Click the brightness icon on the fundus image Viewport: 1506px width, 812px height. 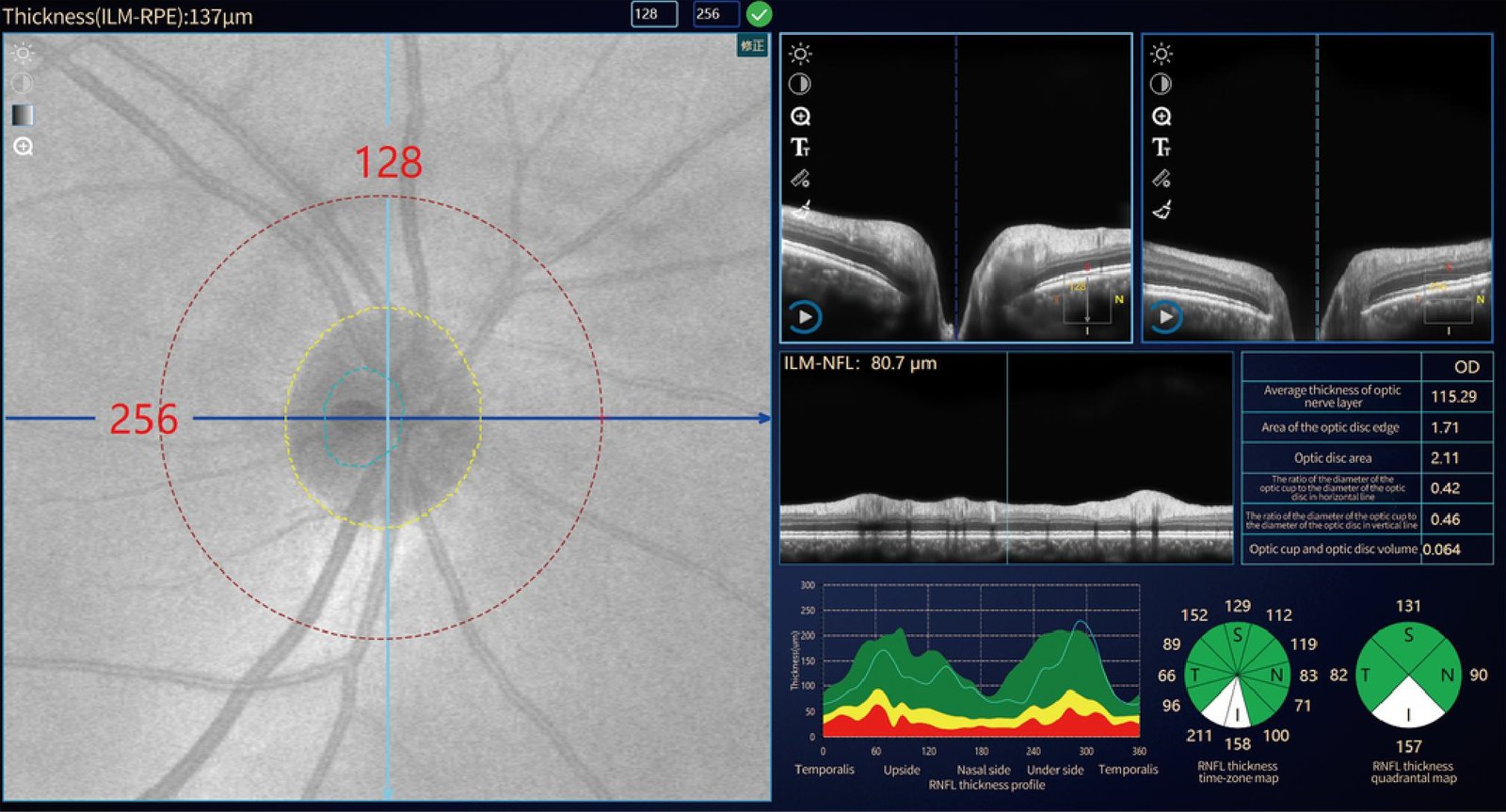[x=23, y=53]
